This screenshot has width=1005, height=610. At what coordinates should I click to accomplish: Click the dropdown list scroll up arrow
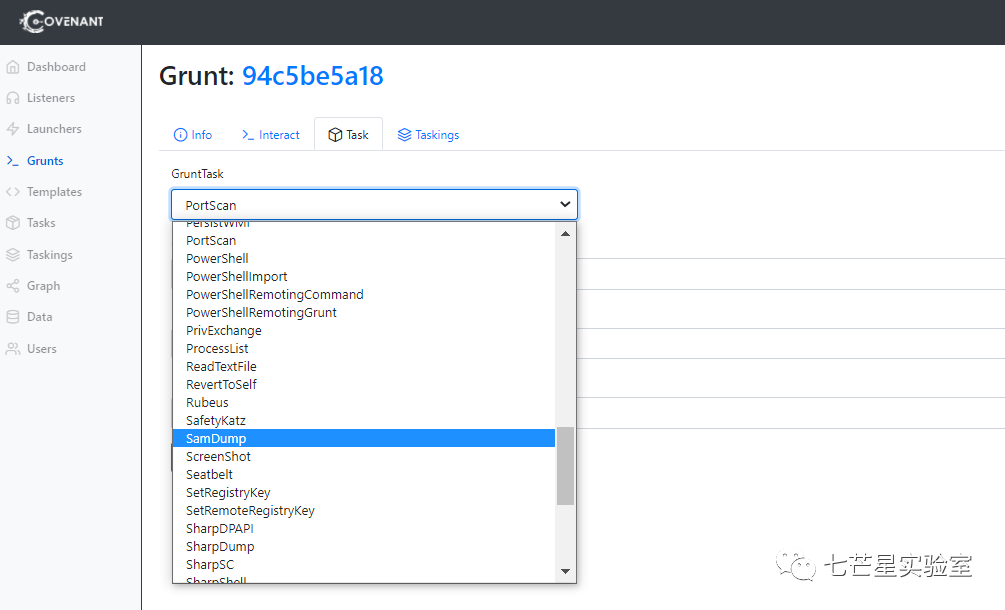coord(565,234)
